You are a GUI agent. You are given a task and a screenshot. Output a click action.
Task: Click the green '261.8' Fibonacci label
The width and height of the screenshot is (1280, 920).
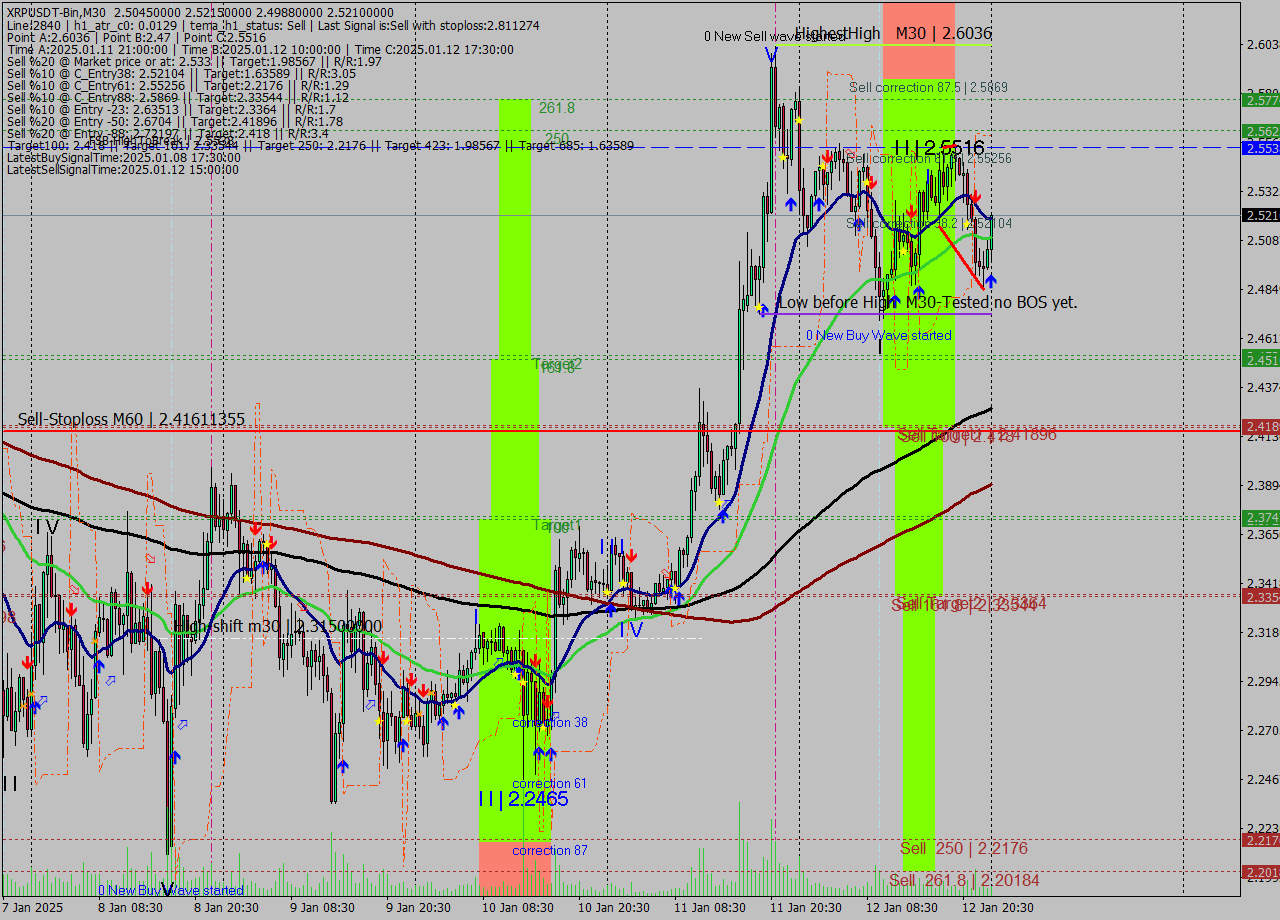click(557, 108)
